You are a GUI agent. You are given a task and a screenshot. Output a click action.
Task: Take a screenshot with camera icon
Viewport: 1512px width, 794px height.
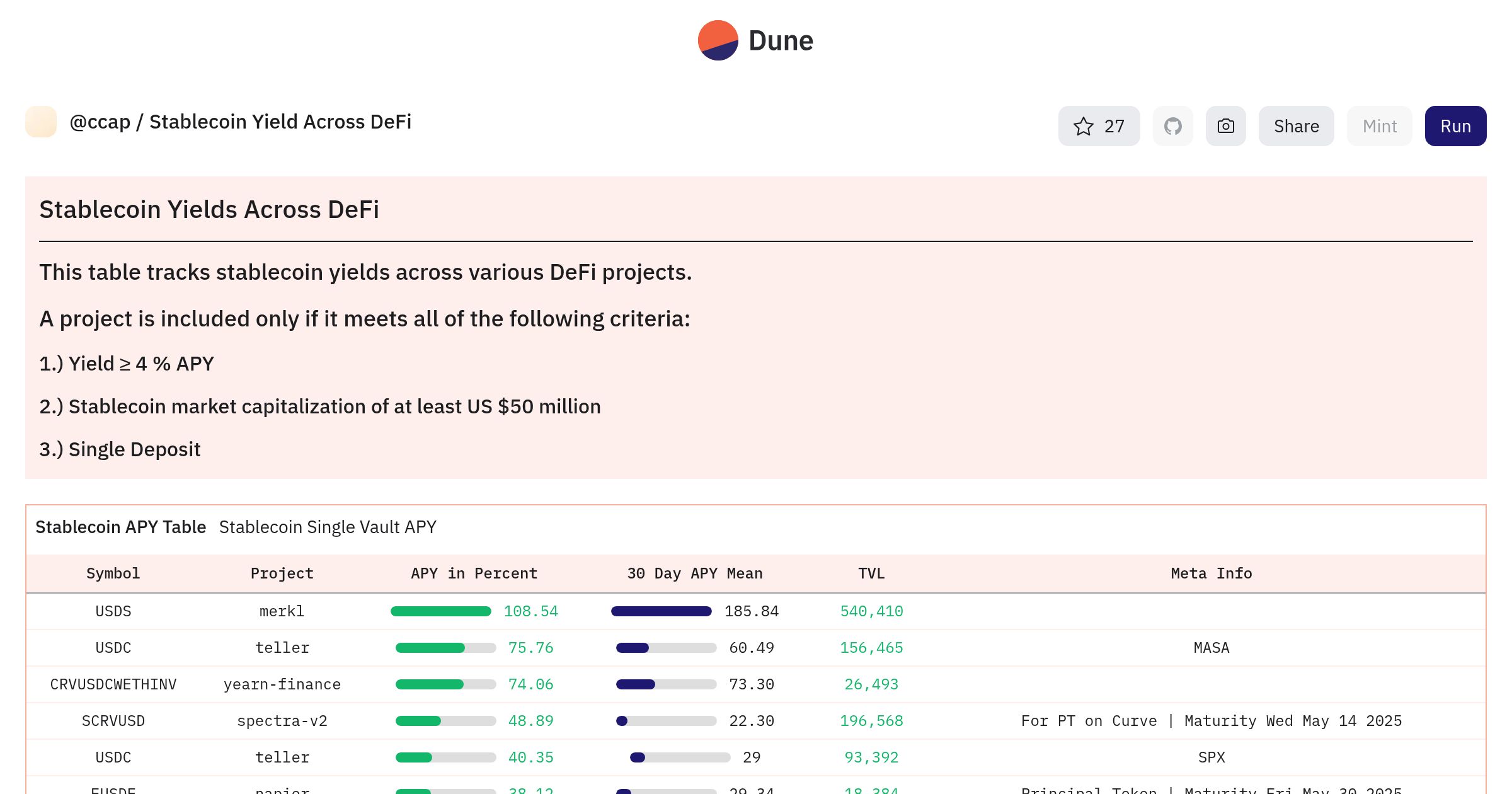click(x=1225, y=126)
